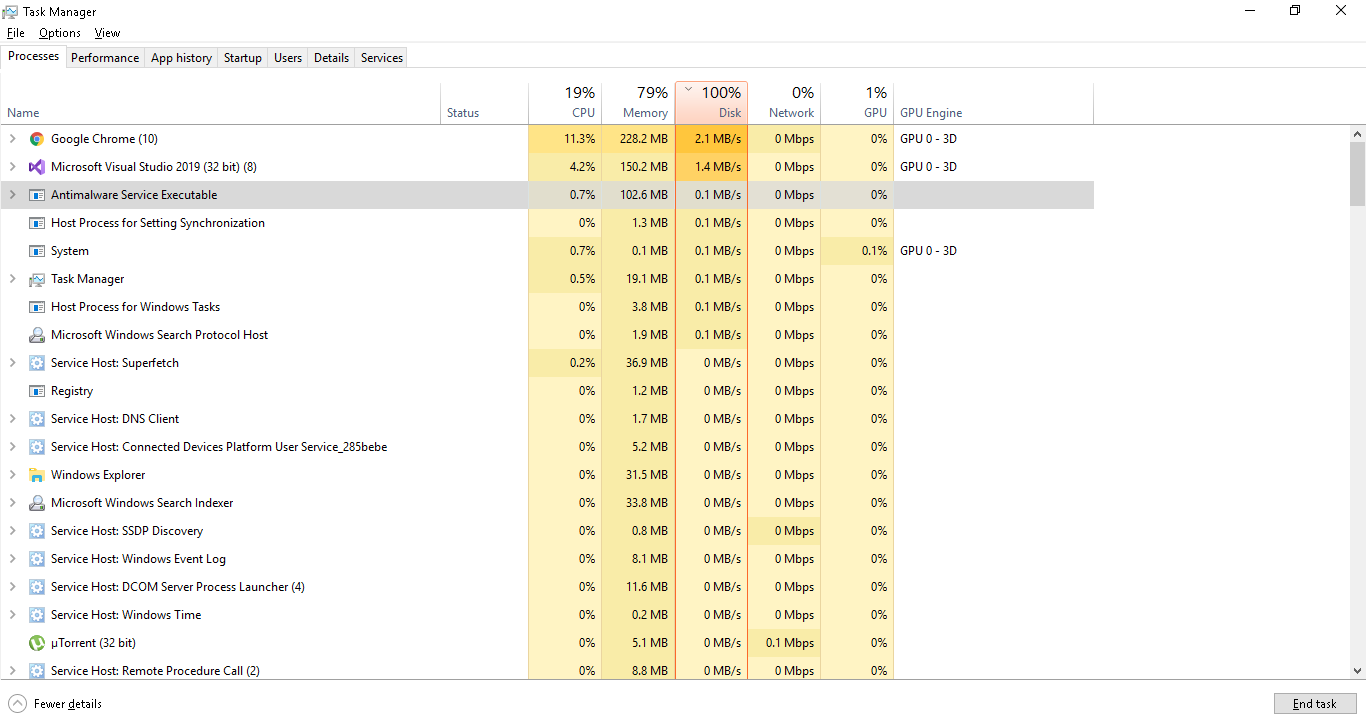
Task: Go to the Details tab
Action: [x=331, y=58]
